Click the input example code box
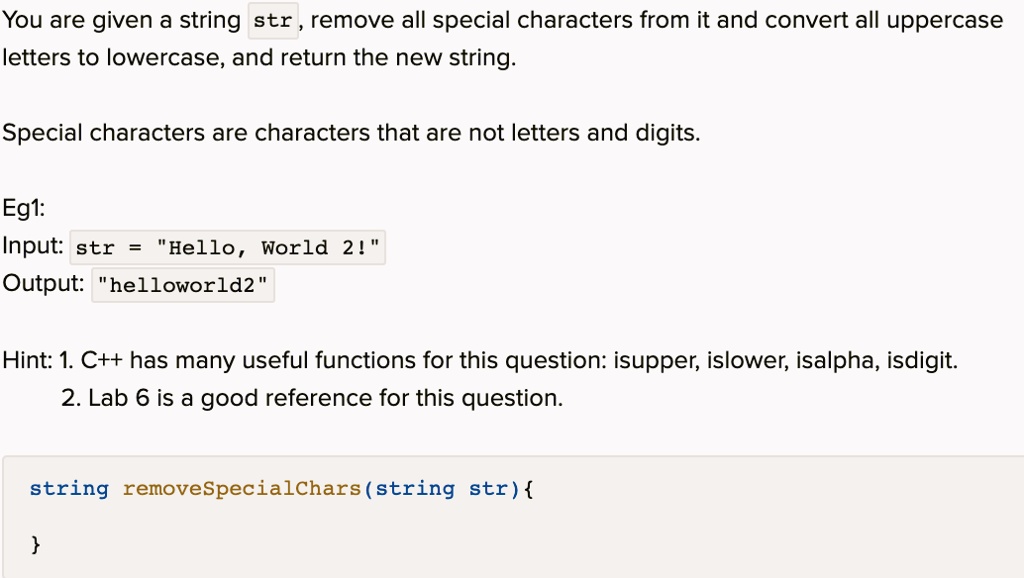1024x578 pixels. (x=228, y=248)
